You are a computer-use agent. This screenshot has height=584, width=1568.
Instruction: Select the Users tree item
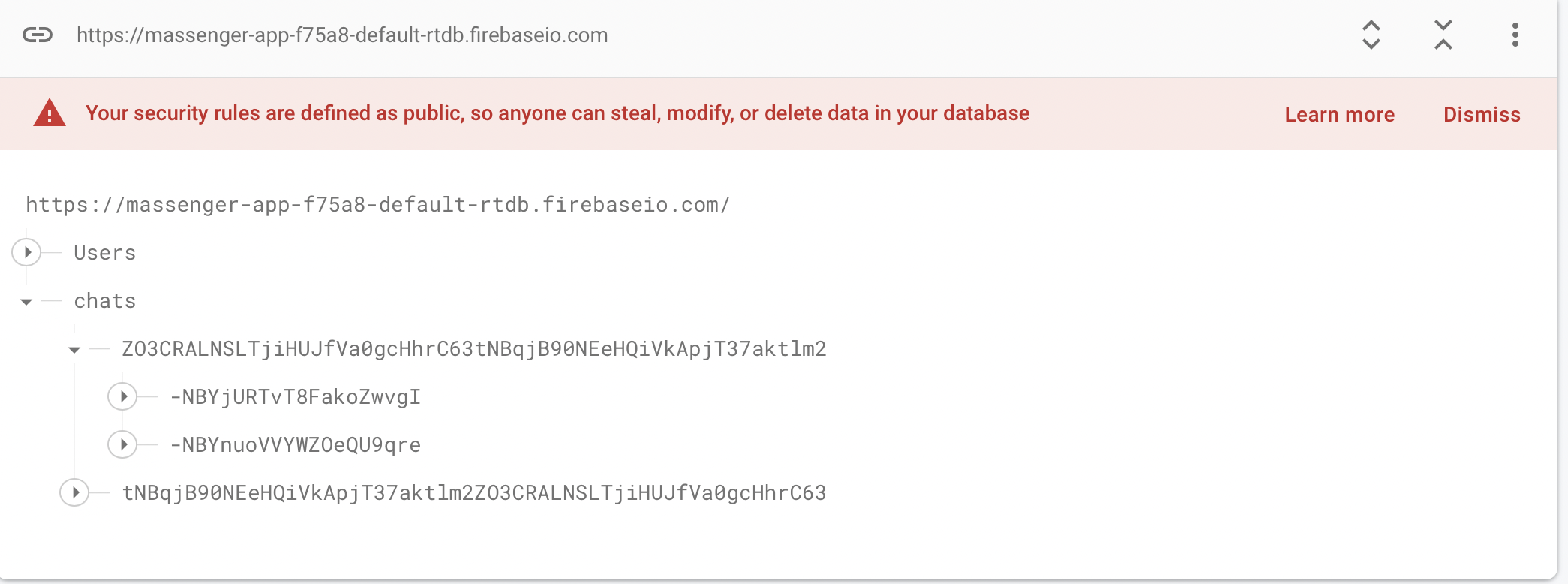pos(104,252)
